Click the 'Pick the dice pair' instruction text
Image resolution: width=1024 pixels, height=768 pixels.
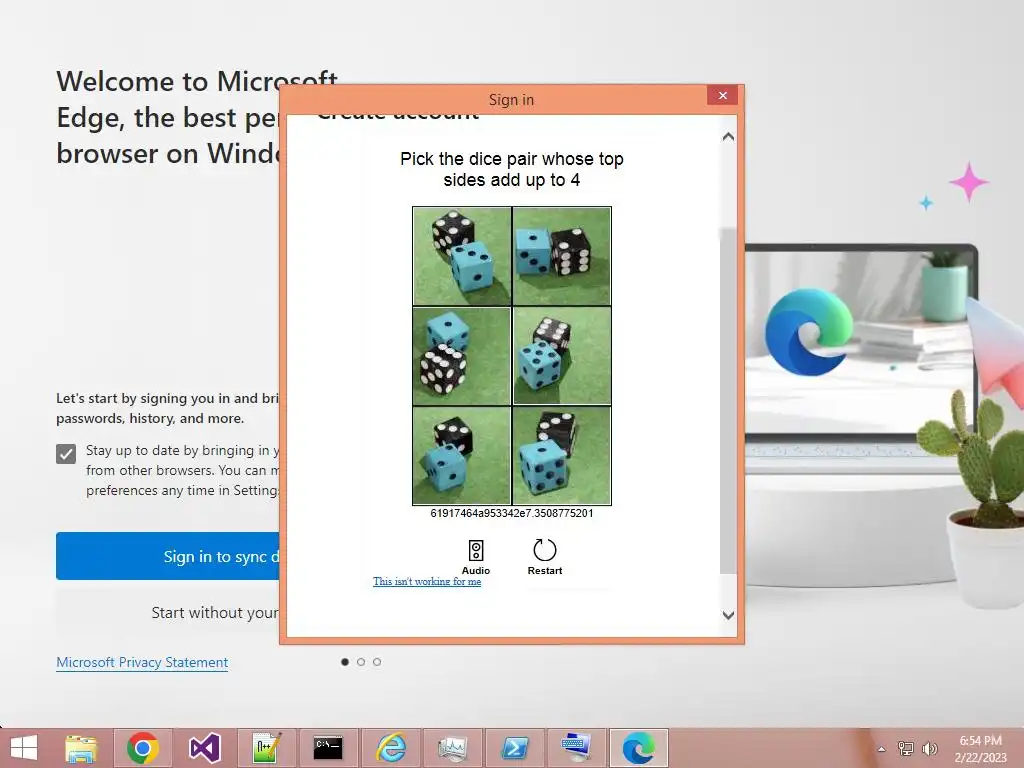(512, 169)
